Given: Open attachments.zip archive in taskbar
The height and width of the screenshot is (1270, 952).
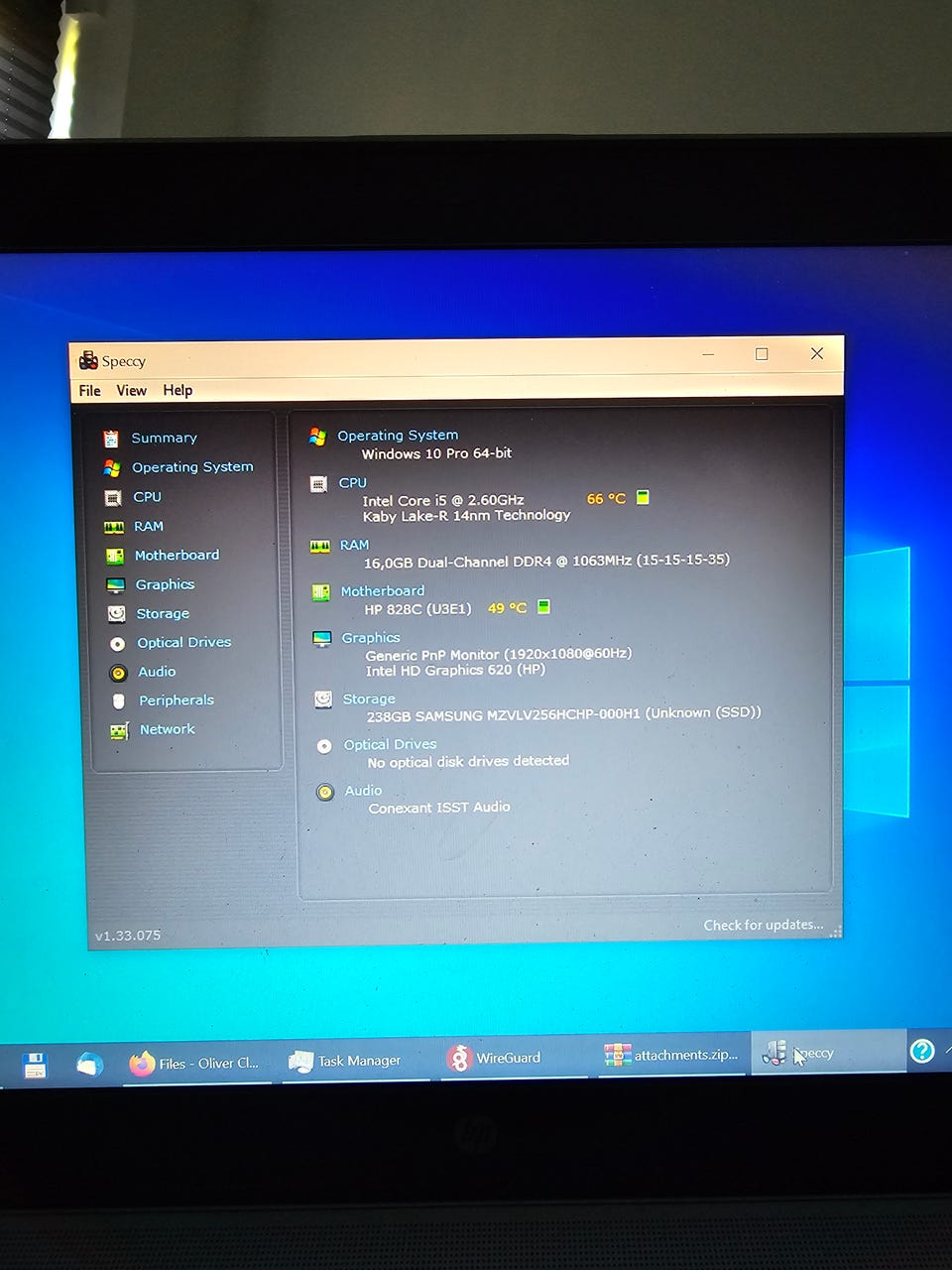Looking at the screenshot, I should [671, 1055].
